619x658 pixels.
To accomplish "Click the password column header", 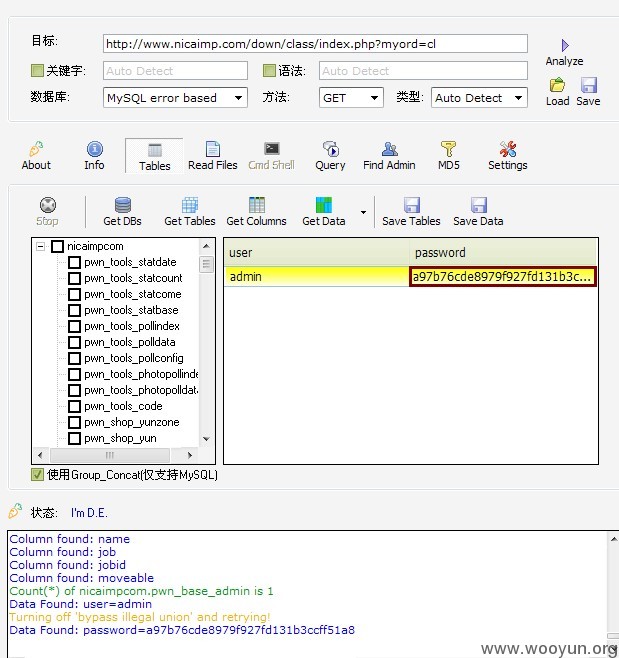I will click(503, 252).
